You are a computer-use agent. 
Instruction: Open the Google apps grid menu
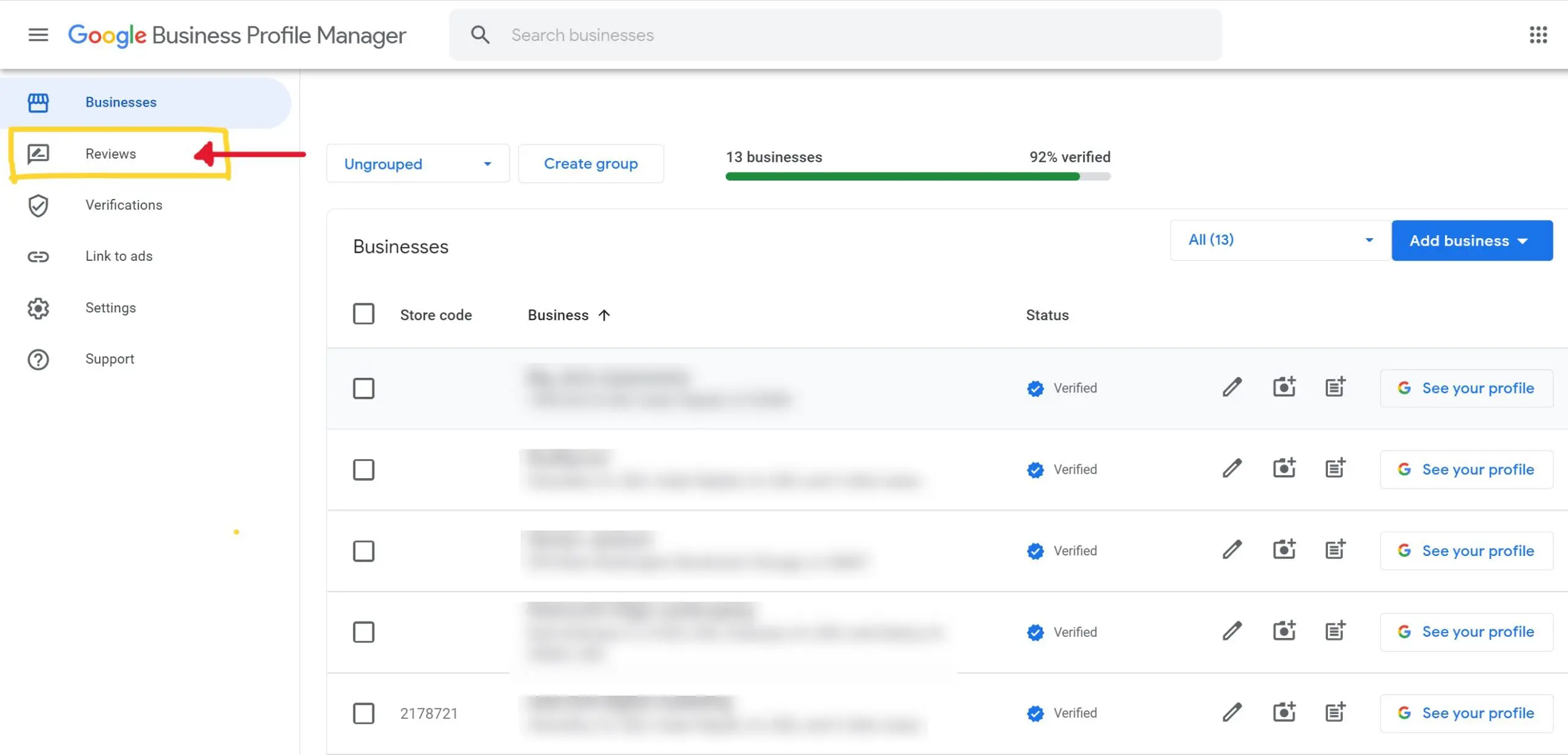[1539, 35]
